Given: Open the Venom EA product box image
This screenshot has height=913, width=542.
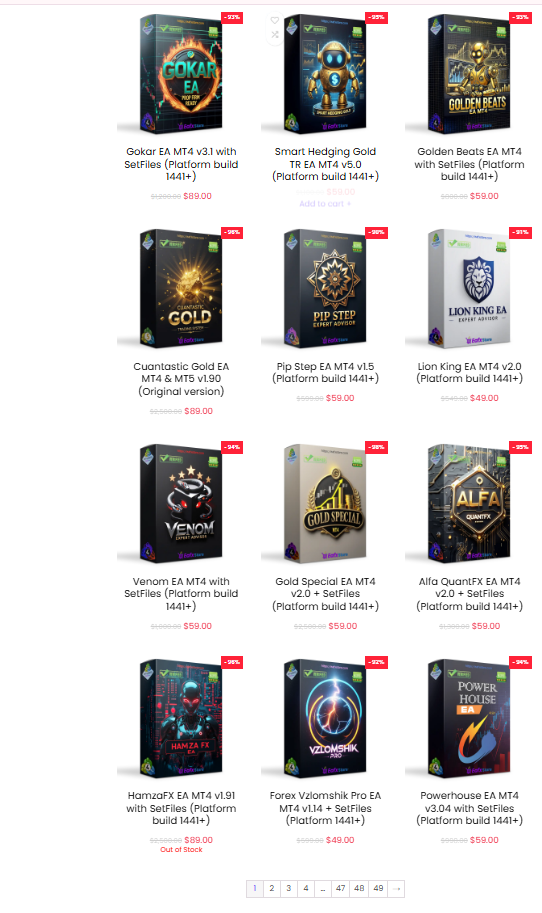Looking at the screenshot, I should 181,504.
